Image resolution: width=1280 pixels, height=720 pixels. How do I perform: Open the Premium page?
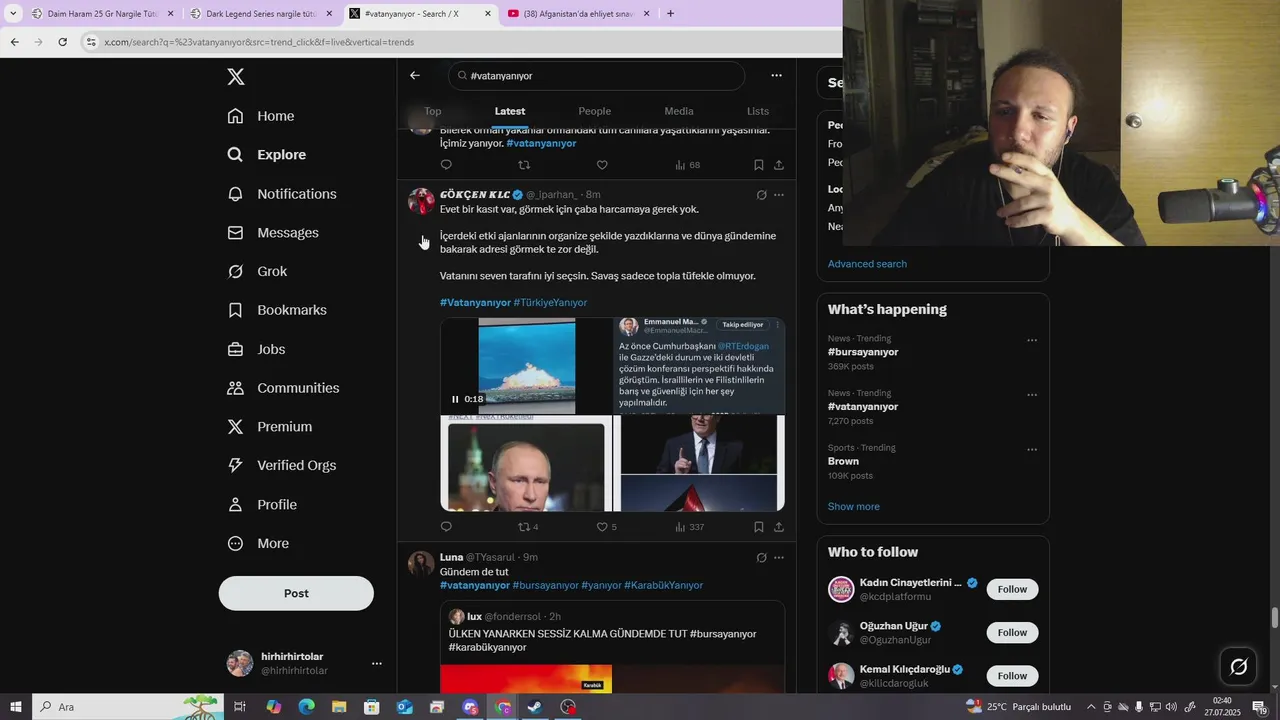coord(269,427)
